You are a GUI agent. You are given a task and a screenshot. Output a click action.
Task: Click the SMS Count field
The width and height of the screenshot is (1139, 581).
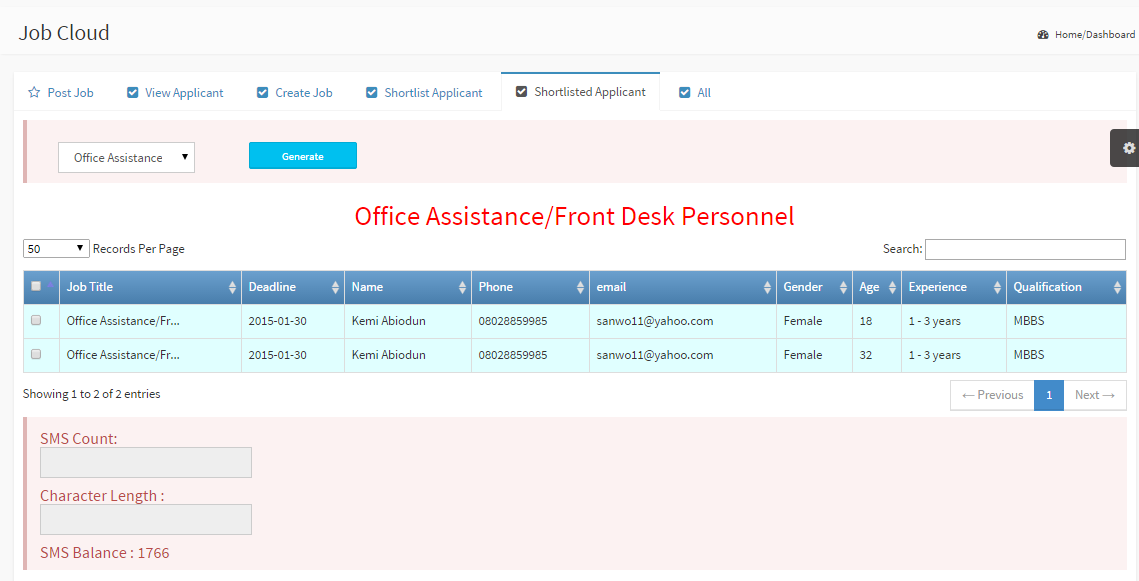146,463
